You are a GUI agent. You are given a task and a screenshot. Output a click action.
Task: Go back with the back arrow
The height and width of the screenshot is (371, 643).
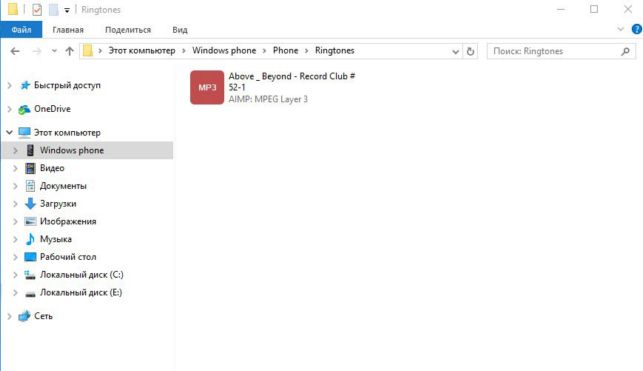pos(15,51)
